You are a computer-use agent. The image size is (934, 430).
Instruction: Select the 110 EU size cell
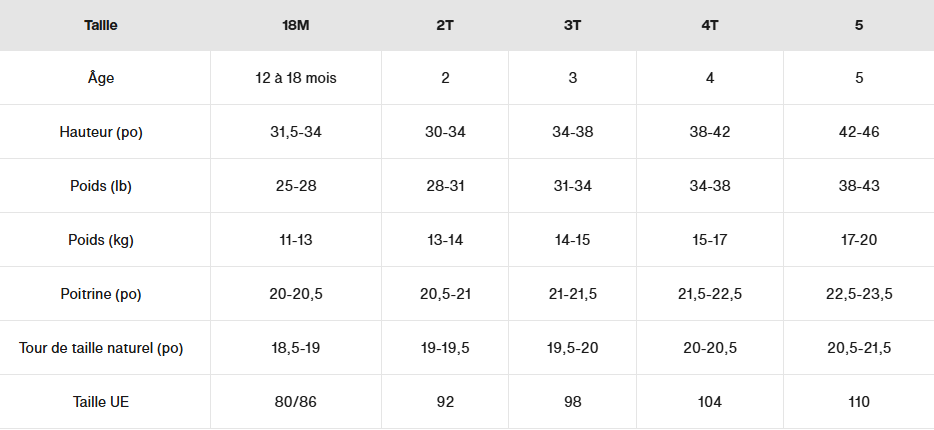(858, 402)
